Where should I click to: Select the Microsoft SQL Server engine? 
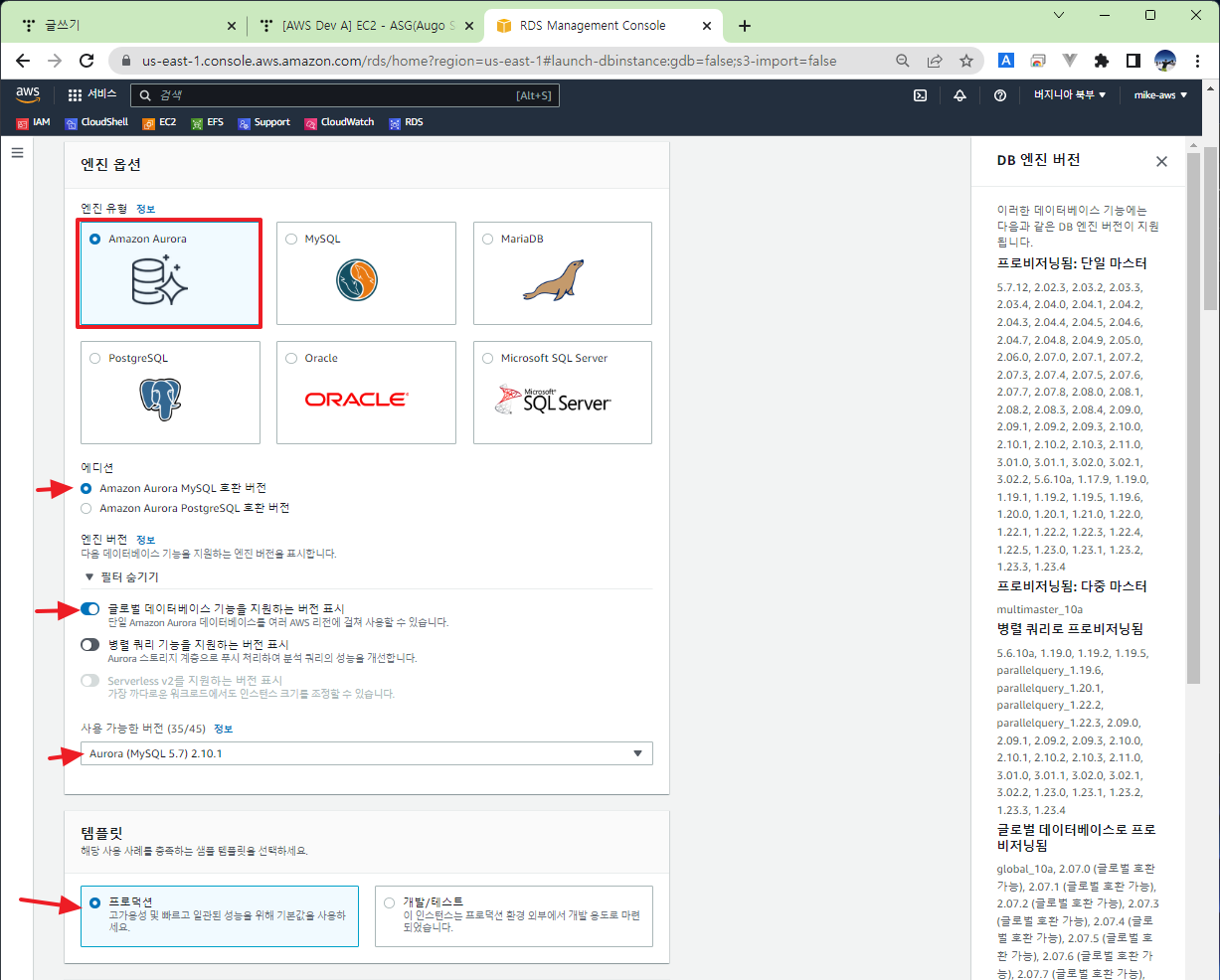click(x=563, y=393)
